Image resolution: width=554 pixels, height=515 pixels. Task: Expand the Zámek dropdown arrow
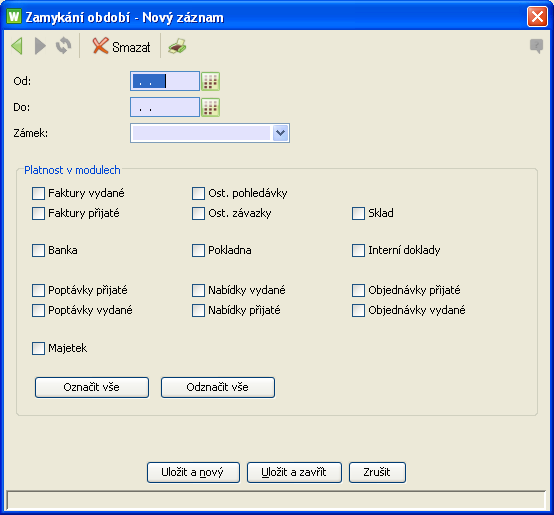click(x=281, y=133)
